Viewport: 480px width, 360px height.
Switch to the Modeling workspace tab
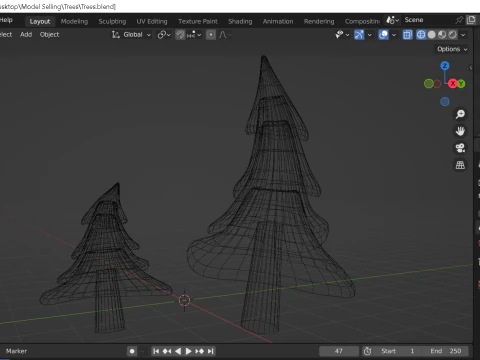point(74,21)
